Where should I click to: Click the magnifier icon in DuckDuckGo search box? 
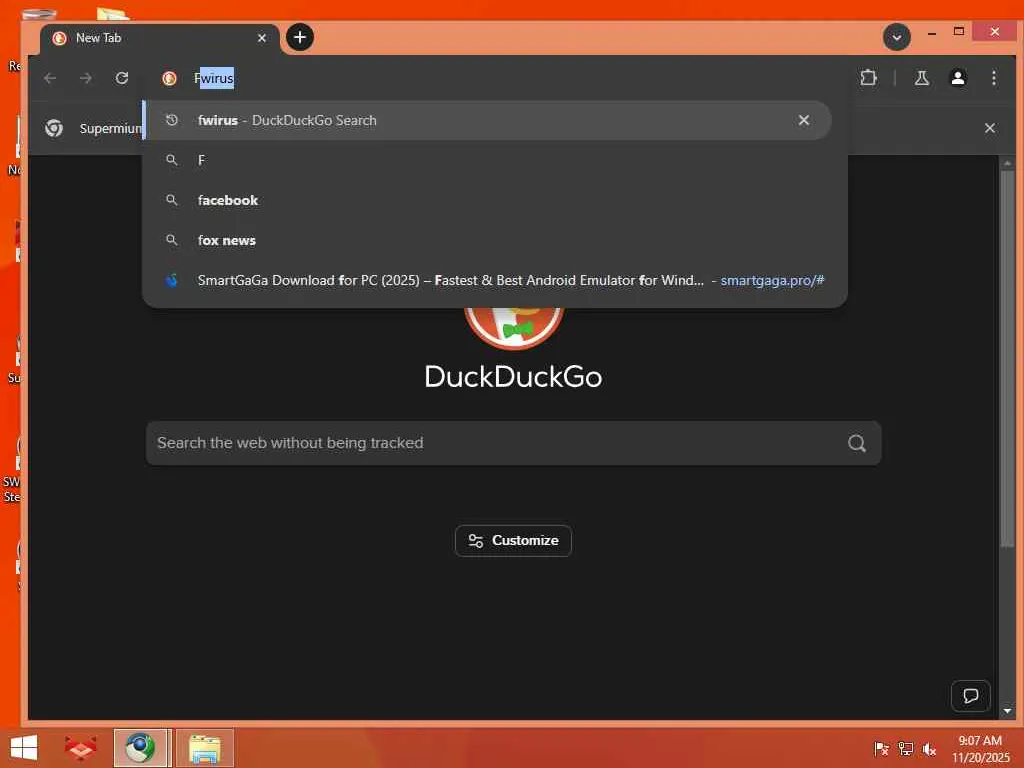857,443
